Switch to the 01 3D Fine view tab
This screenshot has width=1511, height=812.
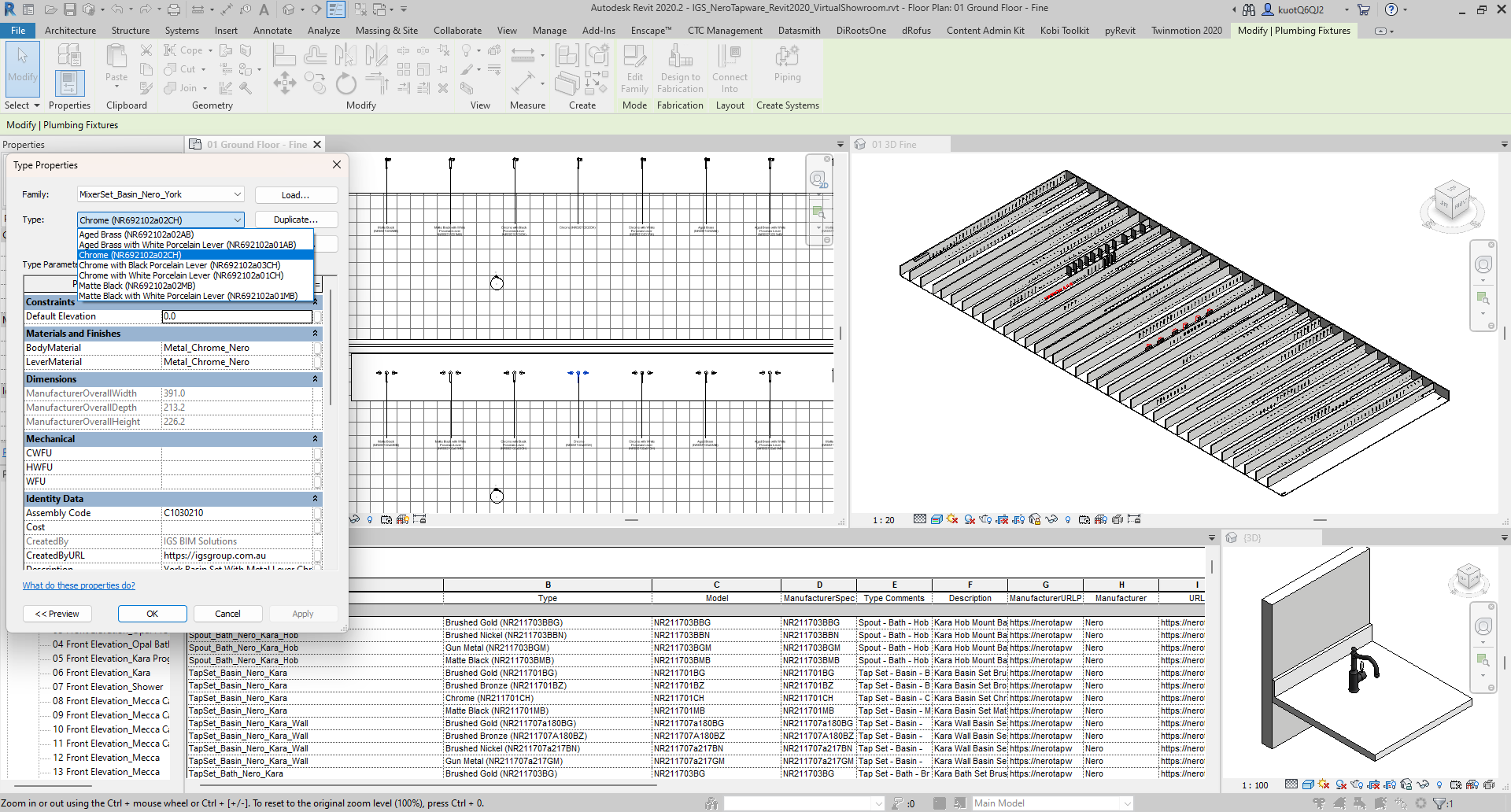point(894,145)
